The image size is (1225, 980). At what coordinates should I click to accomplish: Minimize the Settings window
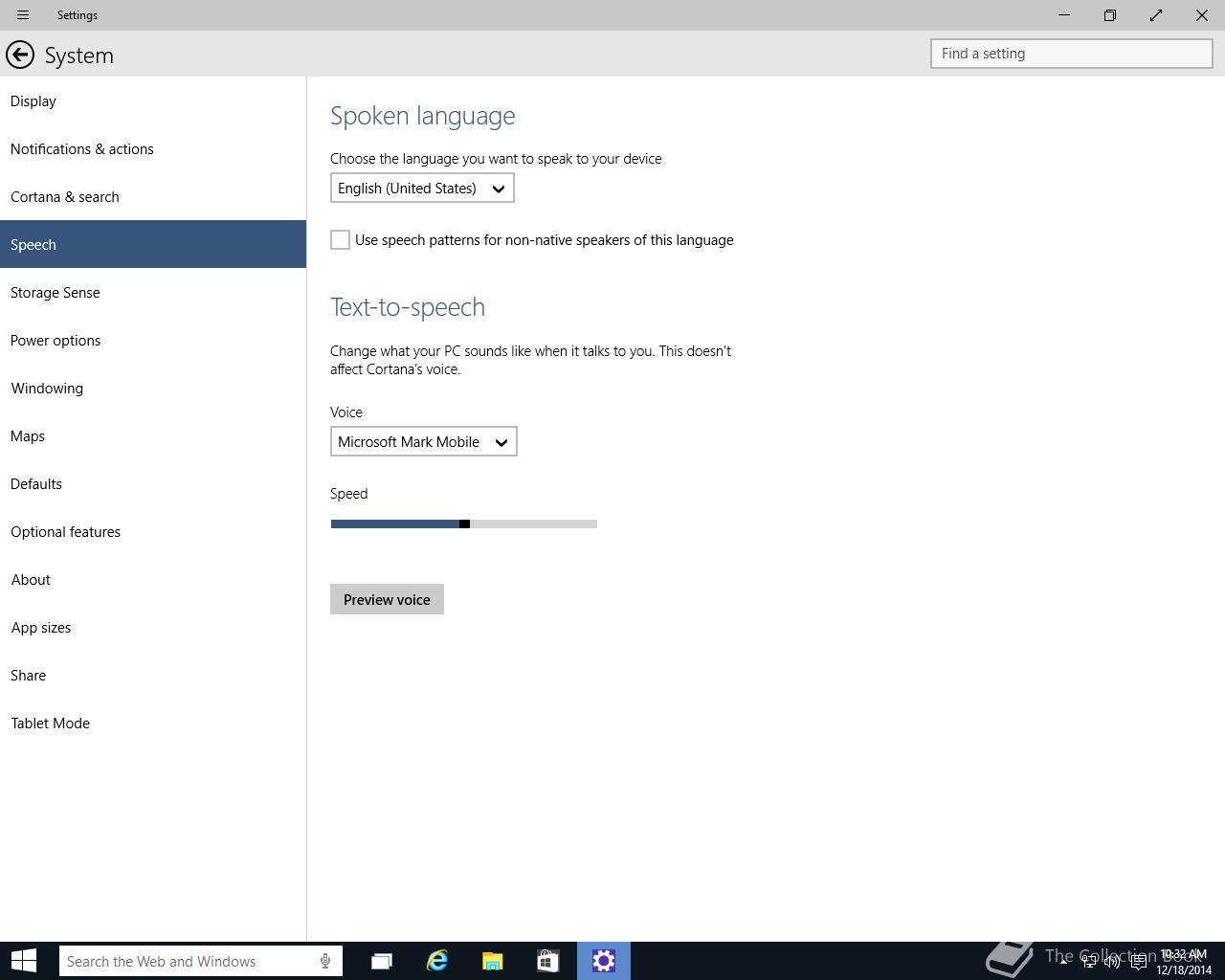[1064, 15]
